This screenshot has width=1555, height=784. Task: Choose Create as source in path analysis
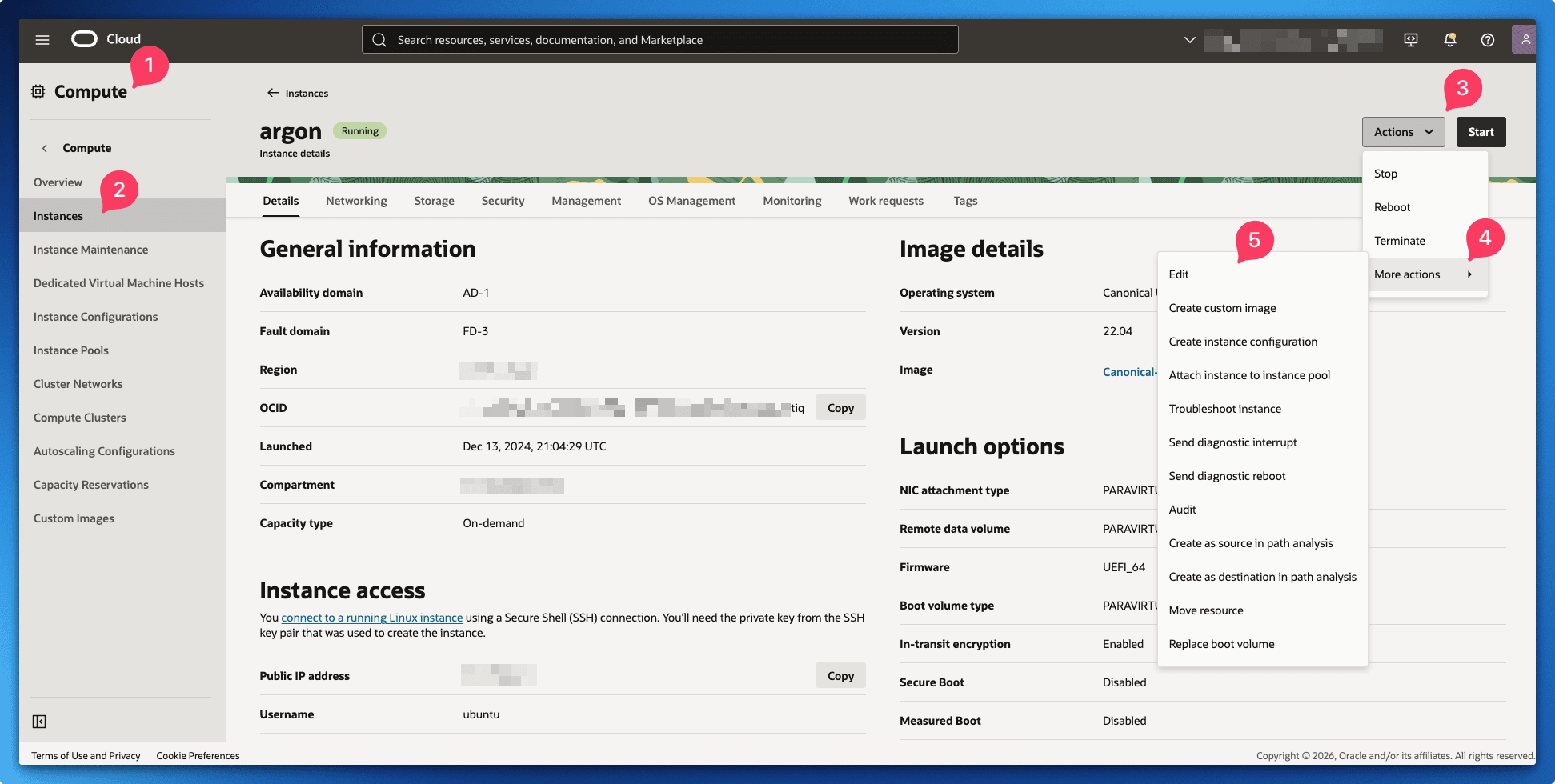click(x=1262, y=543)
